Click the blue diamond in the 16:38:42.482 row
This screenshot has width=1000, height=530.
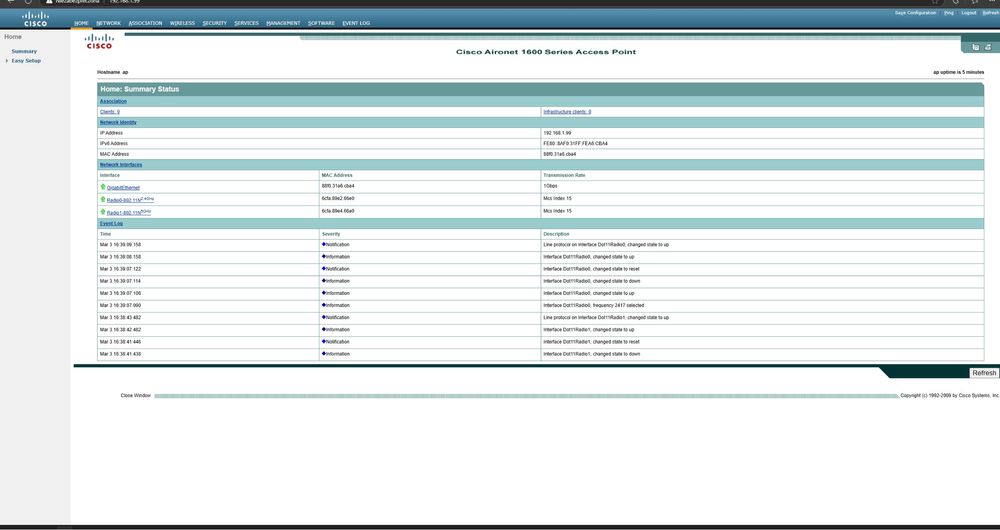pos(324,329)
